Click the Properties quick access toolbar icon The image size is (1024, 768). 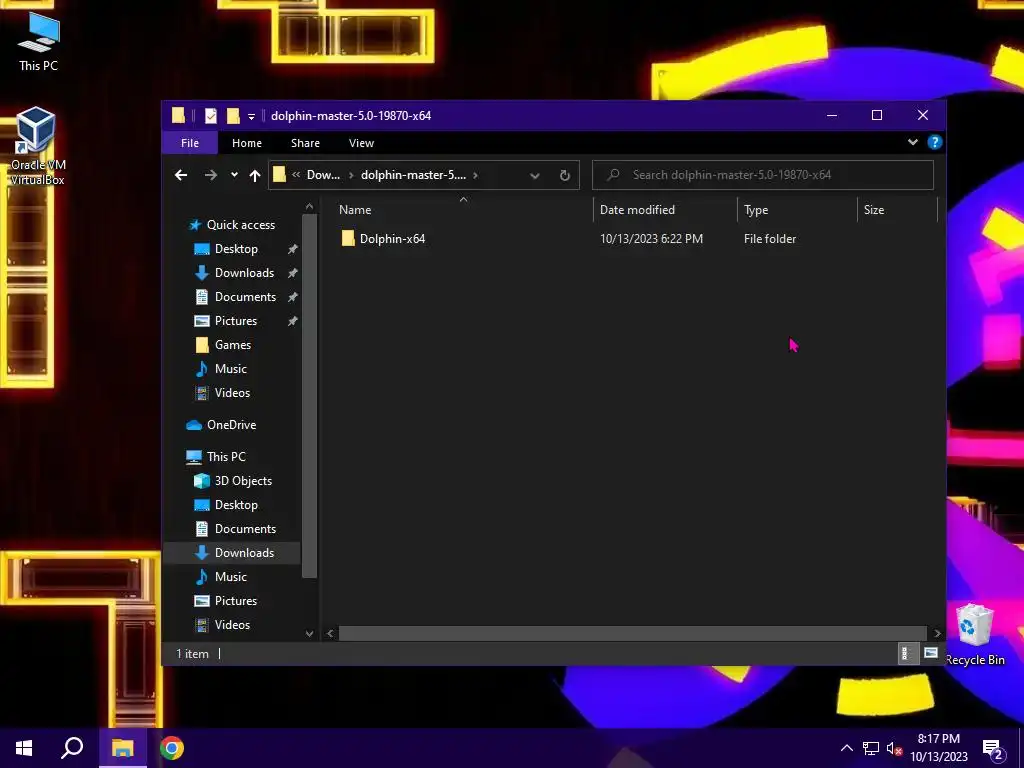click(x=210, y=116)
